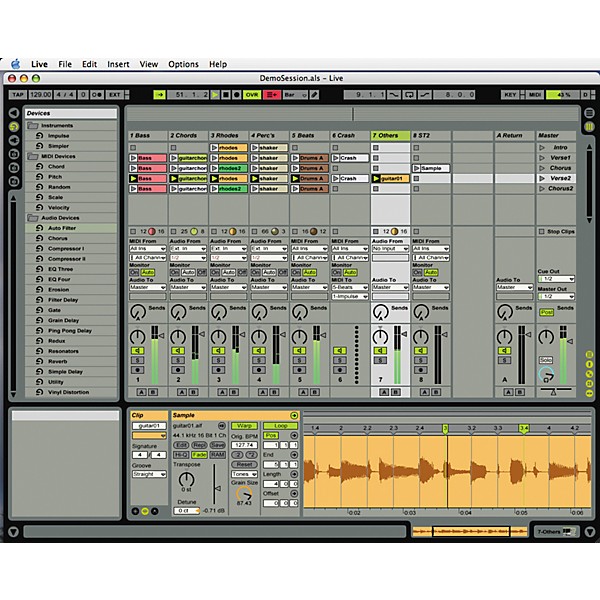The image size is (600, 600).
Task: Click the top arrow icon in the browser sidebar
Action: point(14,113)
